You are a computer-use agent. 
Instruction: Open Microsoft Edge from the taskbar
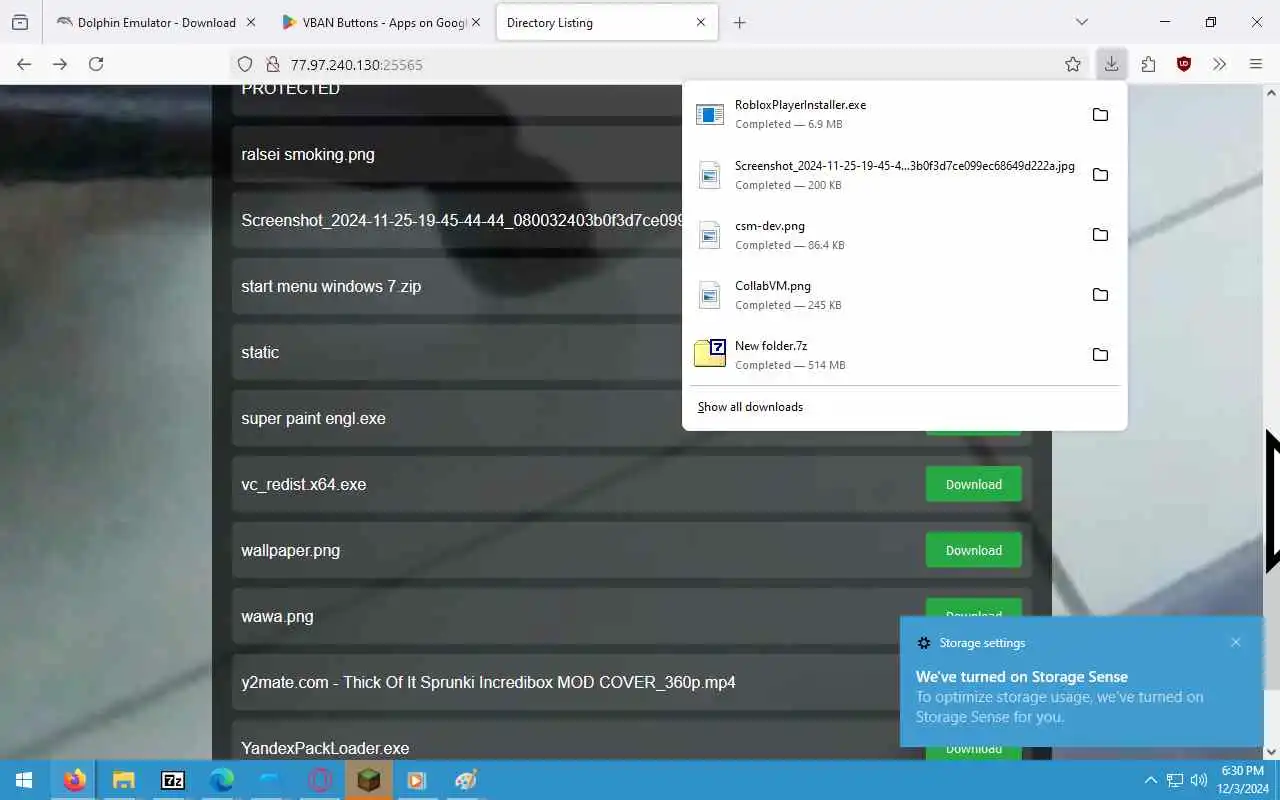click(x=221, y=780)
